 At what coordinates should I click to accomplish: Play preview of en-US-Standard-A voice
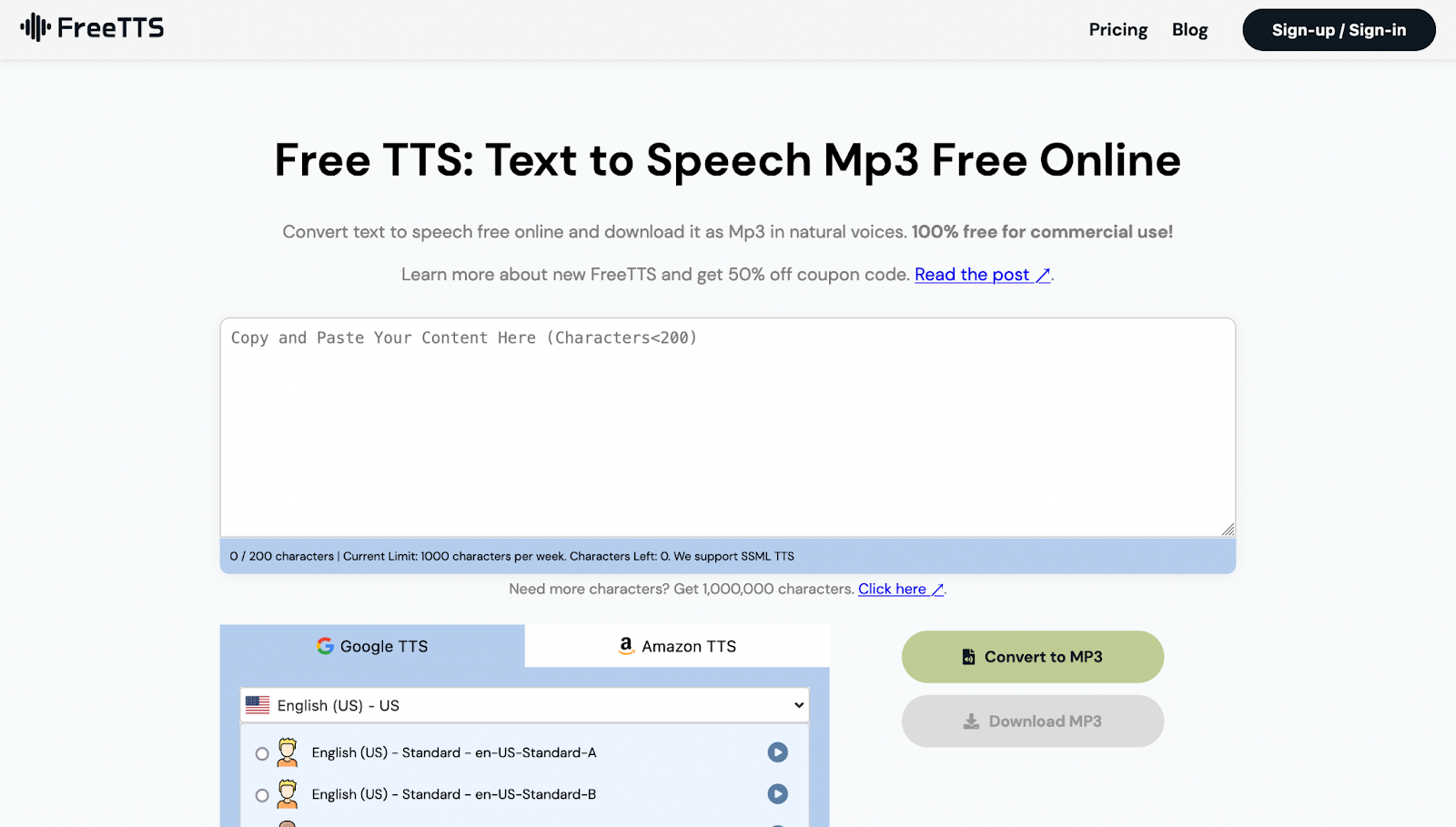(777, 752)
